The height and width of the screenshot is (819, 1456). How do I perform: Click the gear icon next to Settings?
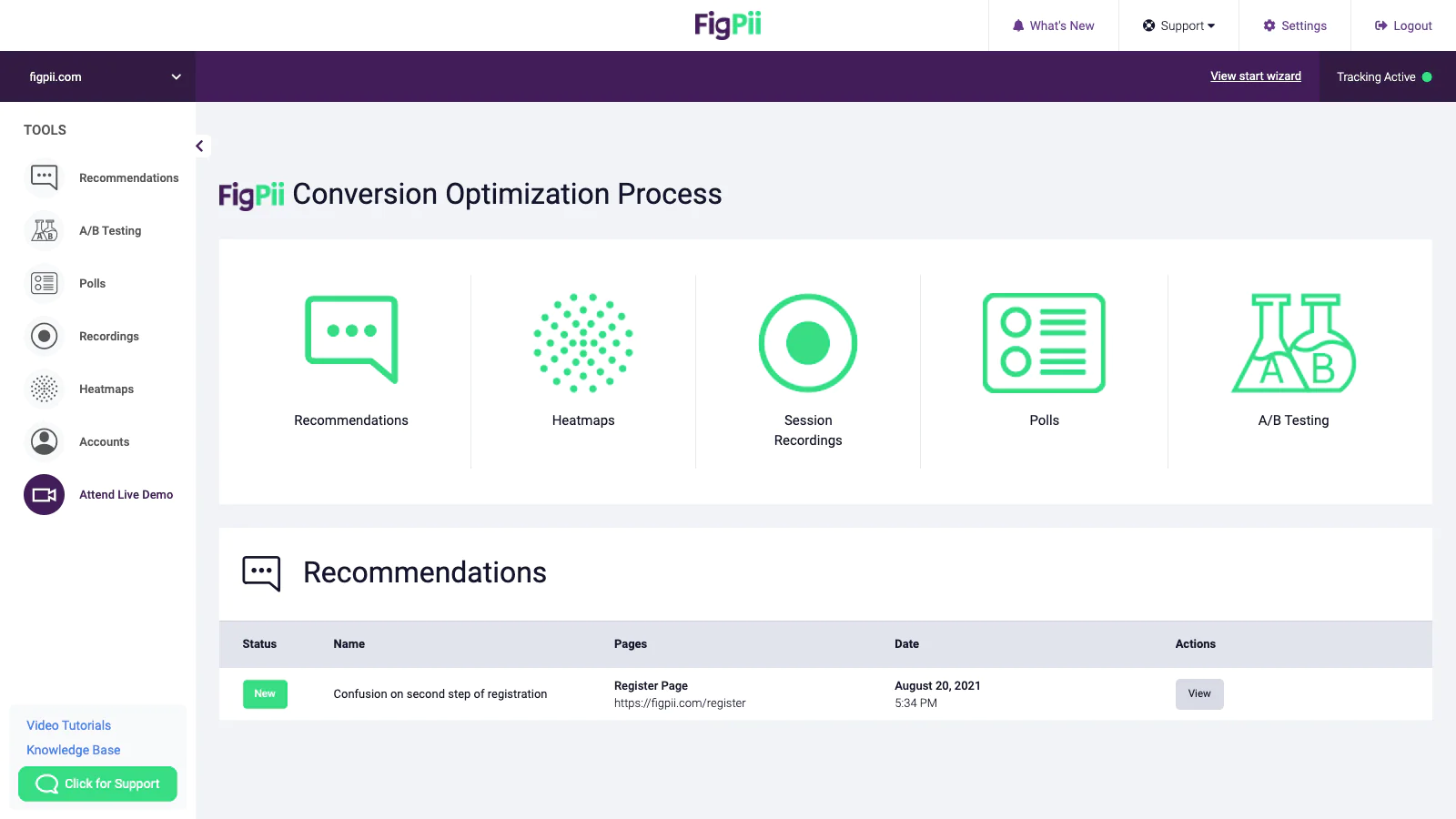point(1269,25)
